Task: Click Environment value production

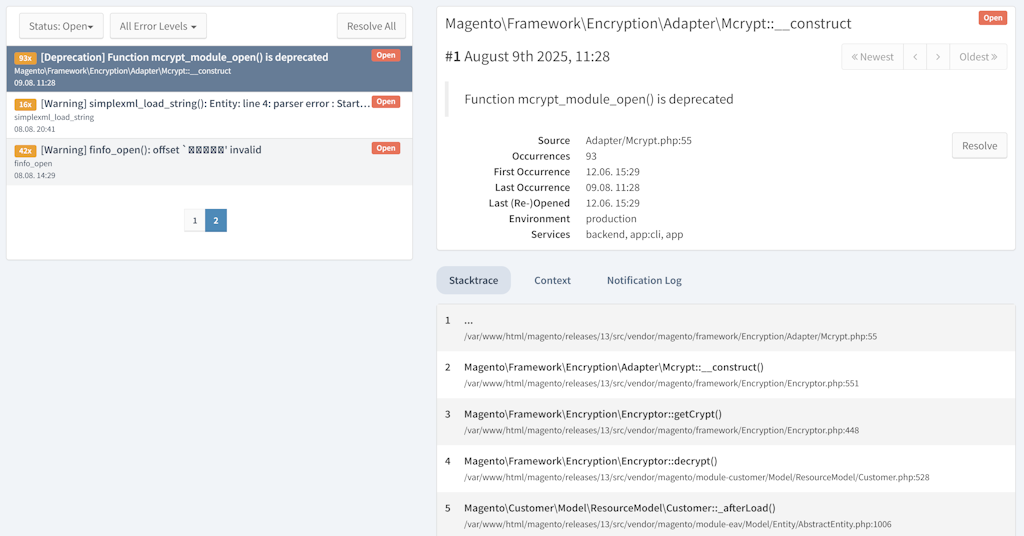Action: pyautogui.click(x=611, y=219)
